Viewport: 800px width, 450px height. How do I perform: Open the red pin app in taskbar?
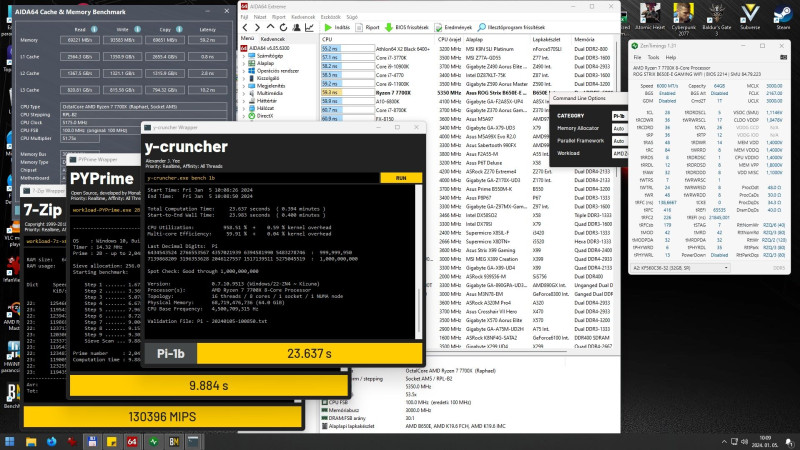[72, 441]
